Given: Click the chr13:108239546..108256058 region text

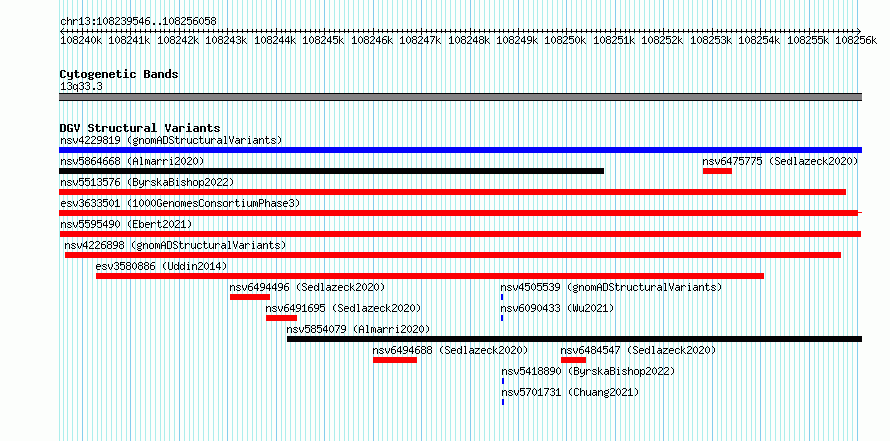Looking at the screenshot, I should click(138, 22).
